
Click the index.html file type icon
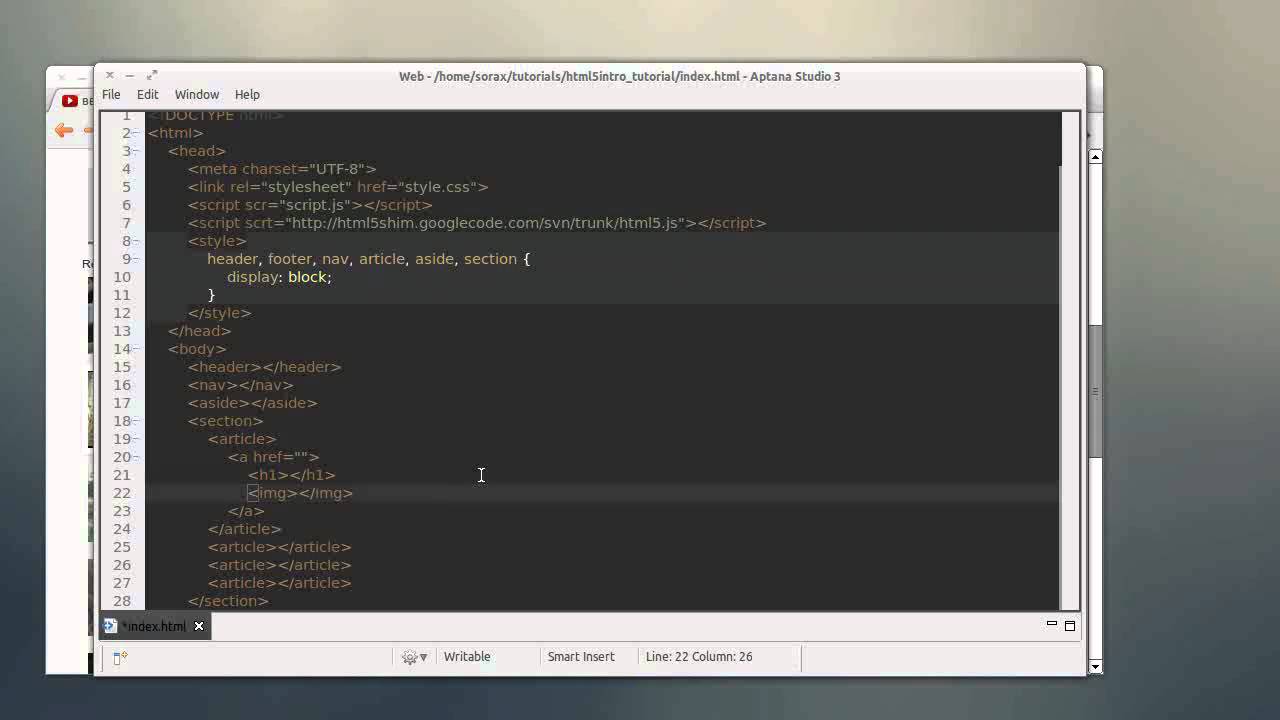(110, 626)
